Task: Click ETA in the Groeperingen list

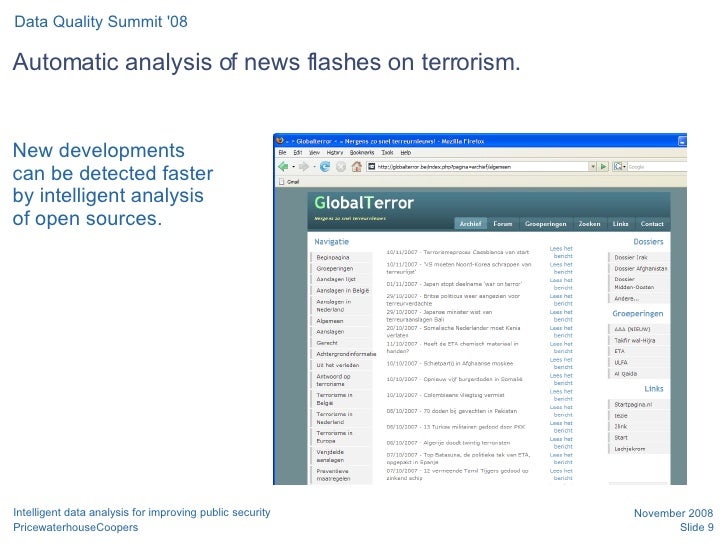Action: tap(638, 351)
